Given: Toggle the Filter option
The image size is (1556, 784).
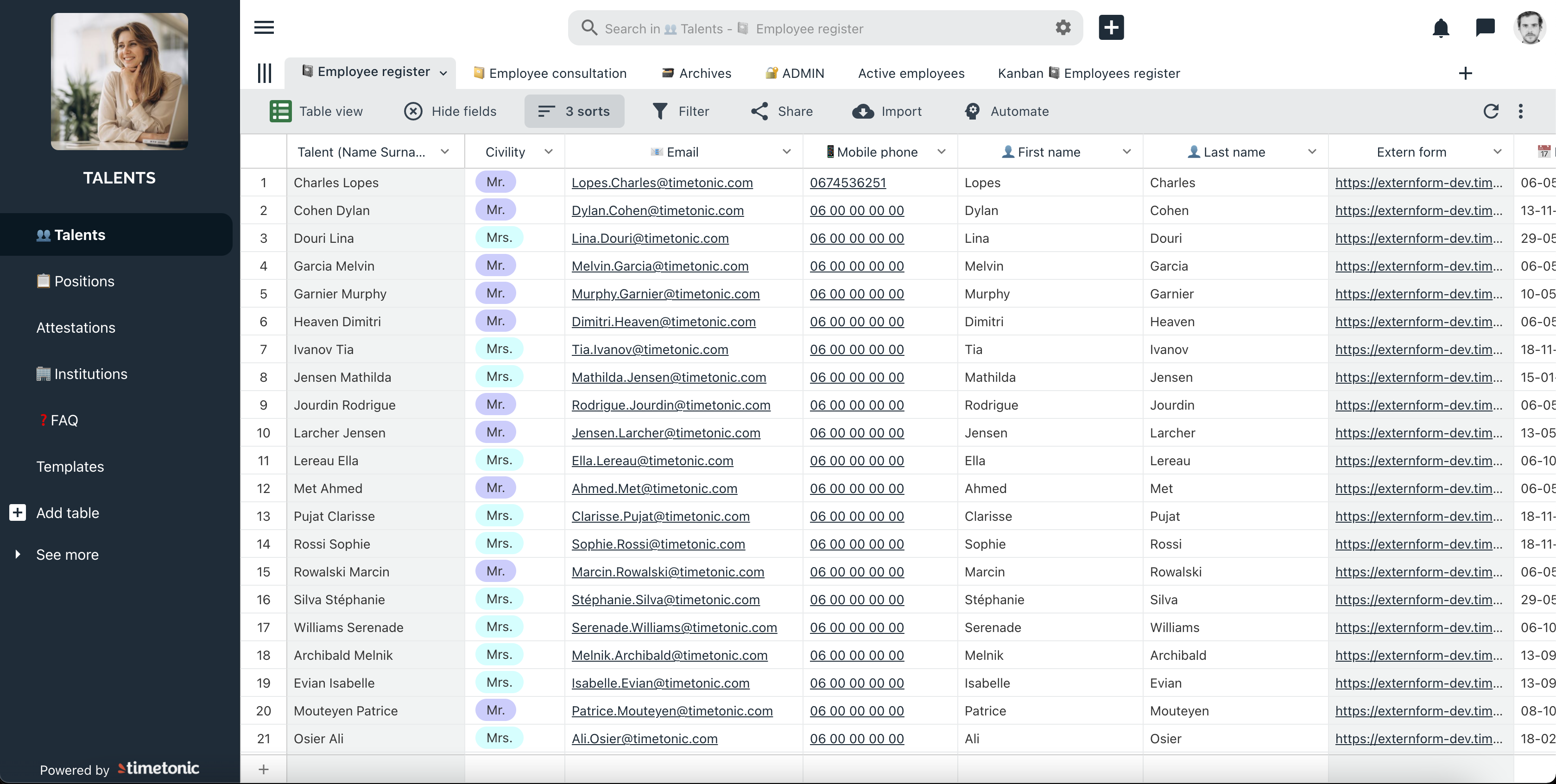Looking at the screenshot, I should (x=680, y=111).
